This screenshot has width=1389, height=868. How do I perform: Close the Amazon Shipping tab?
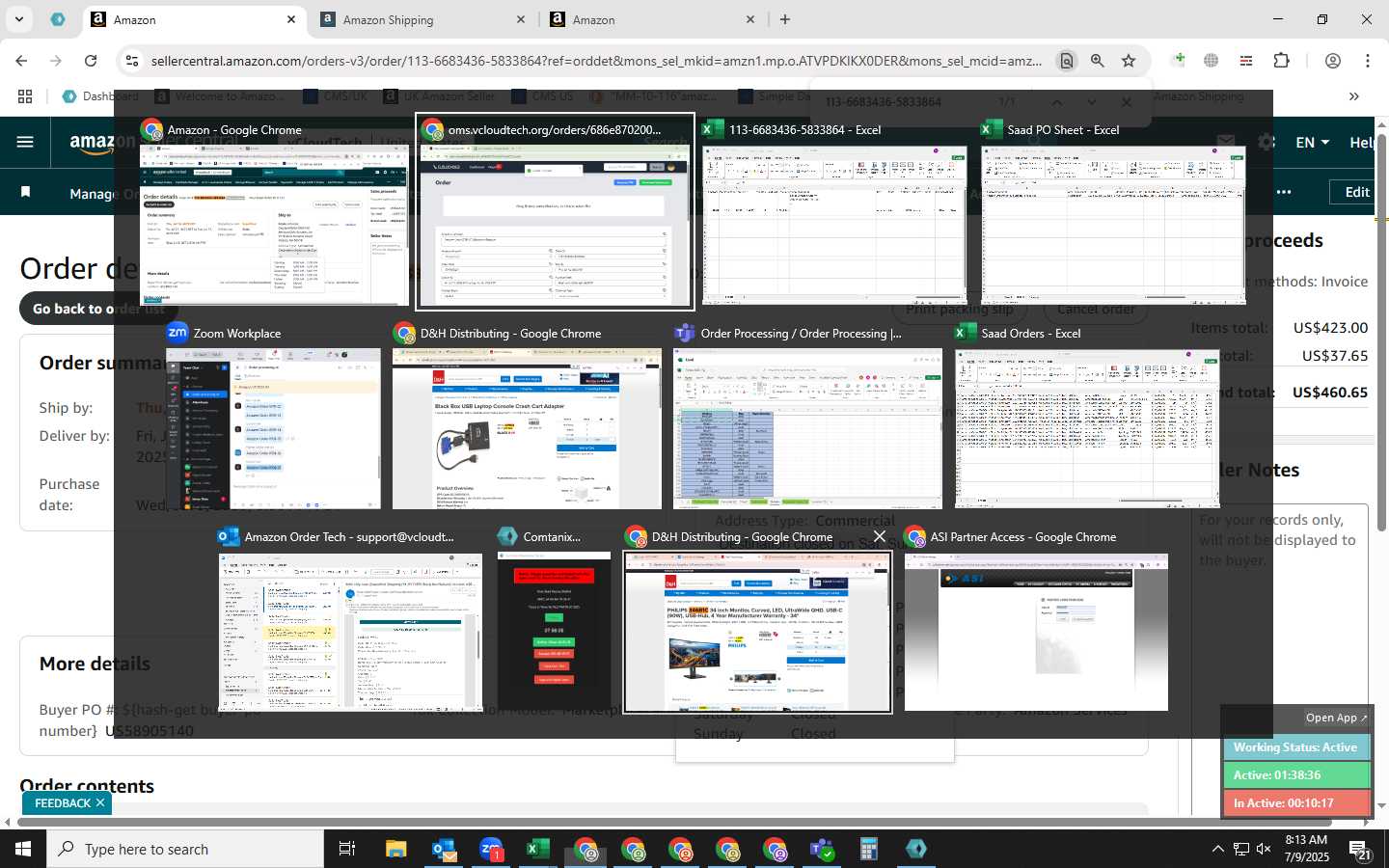click(521, 19)
